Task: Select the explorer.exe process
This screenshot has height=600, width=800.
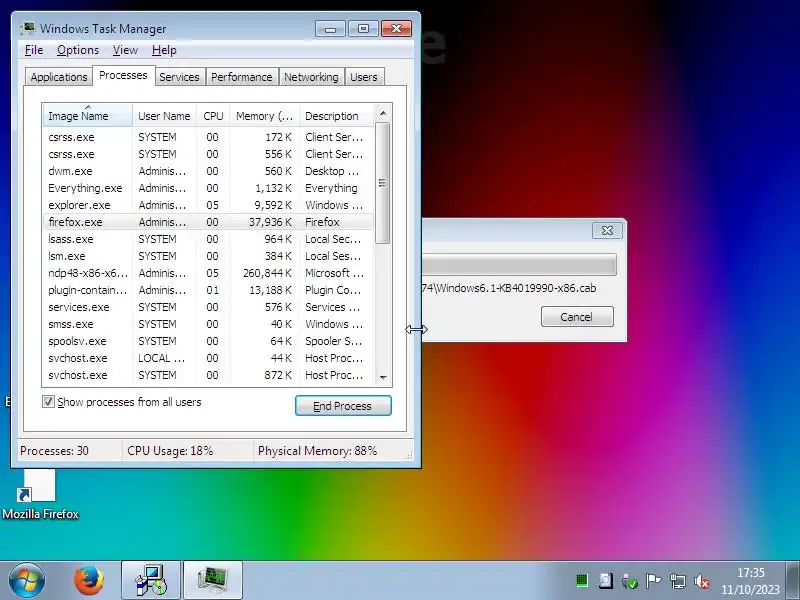Action: coord(209,205)
